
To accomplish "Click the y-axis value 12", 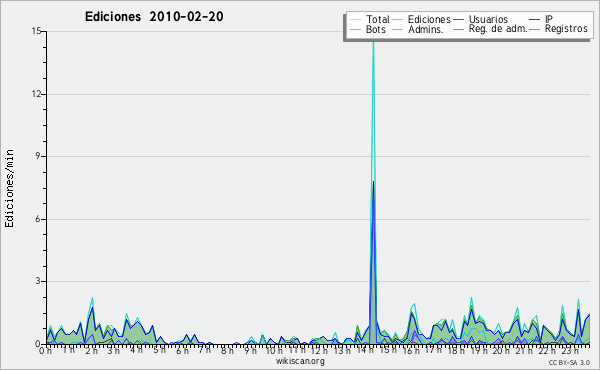I will coord(37,94).
